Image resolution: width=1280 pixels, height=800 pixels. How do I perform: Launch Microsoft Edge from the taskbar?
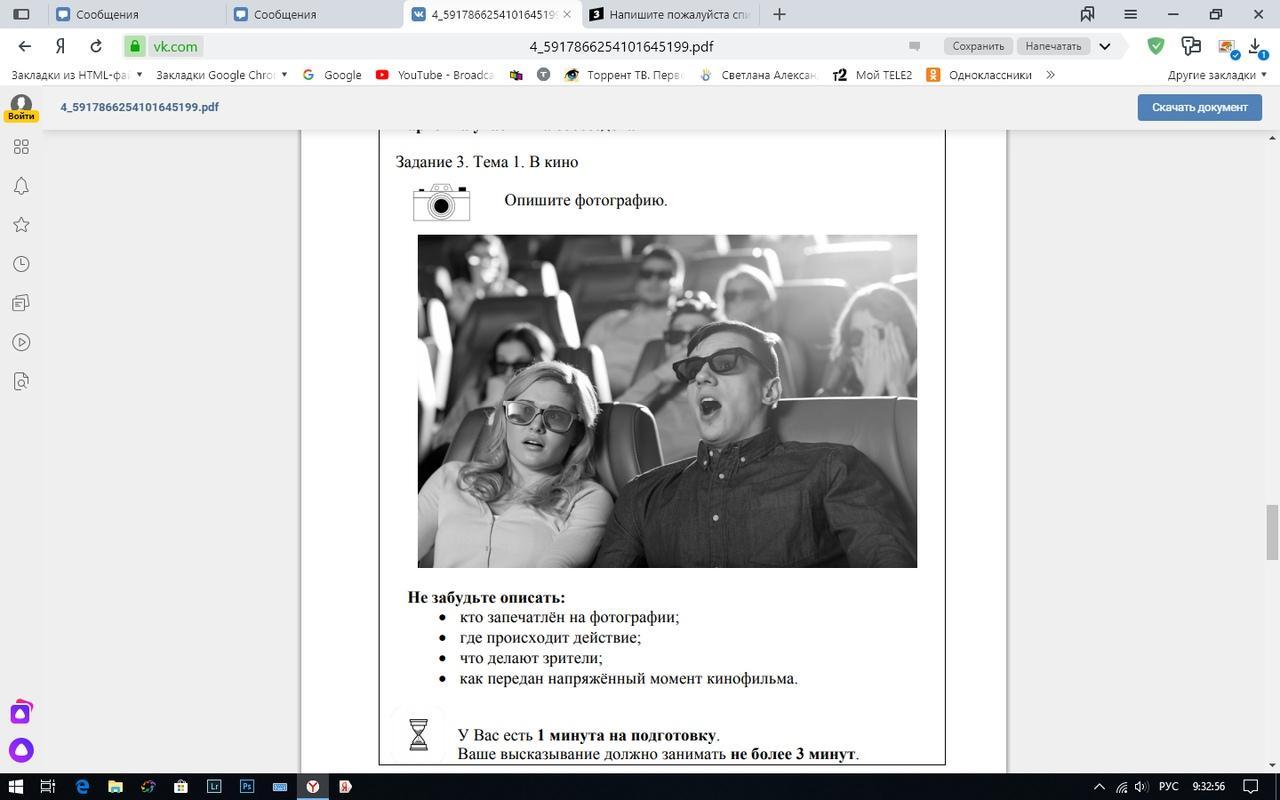click(x=82, y=786)
